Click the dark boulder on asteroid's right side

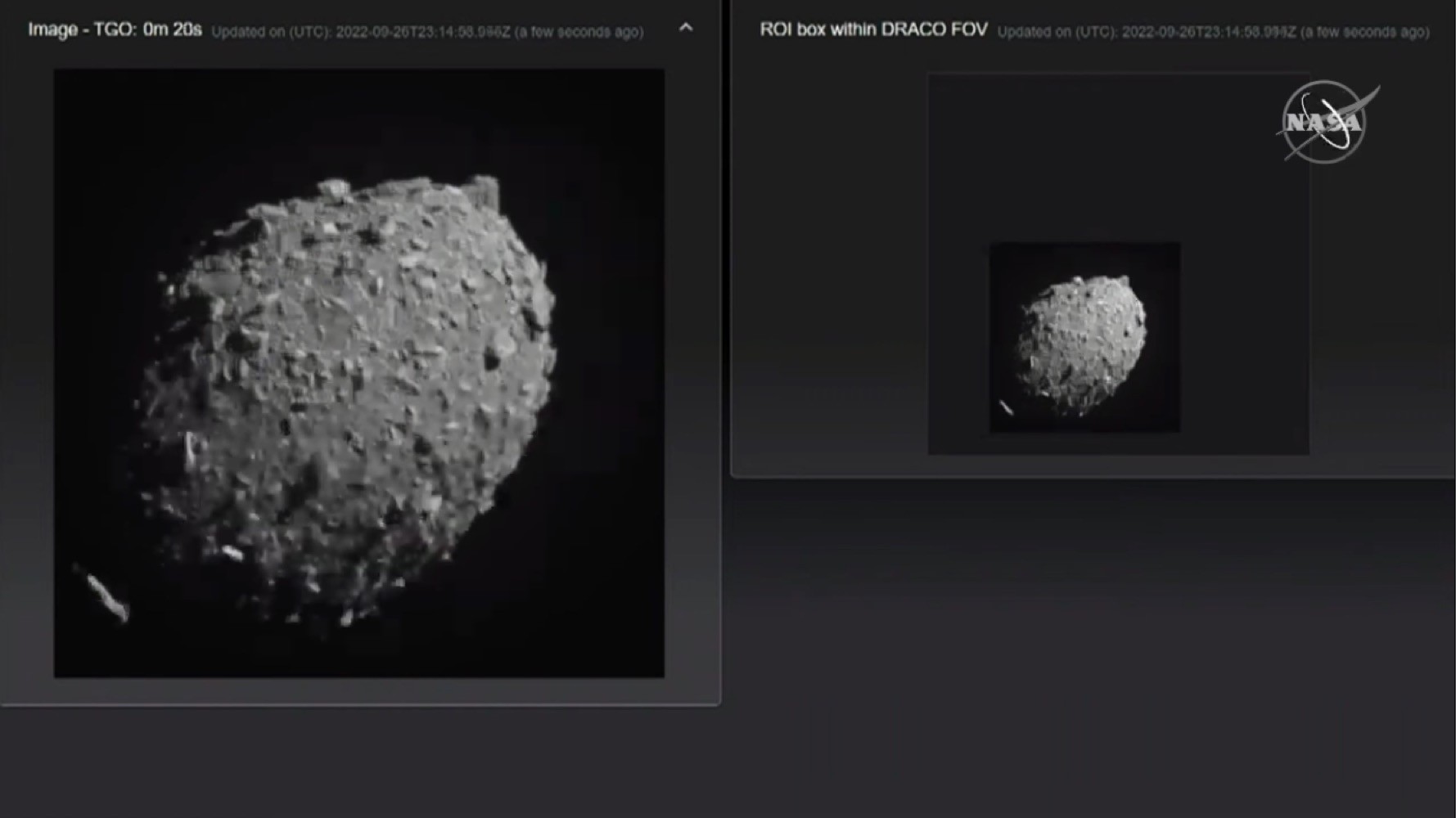pos(494,358)
